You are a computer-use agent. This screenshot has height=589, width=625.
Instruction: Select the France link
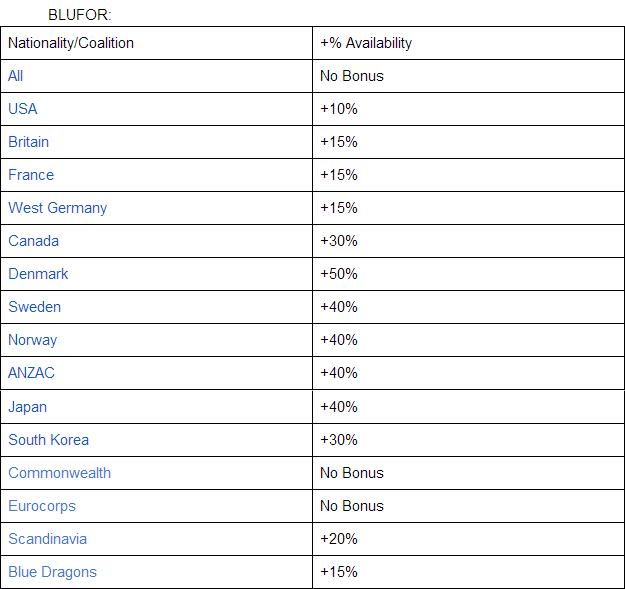tap(31, 175)
